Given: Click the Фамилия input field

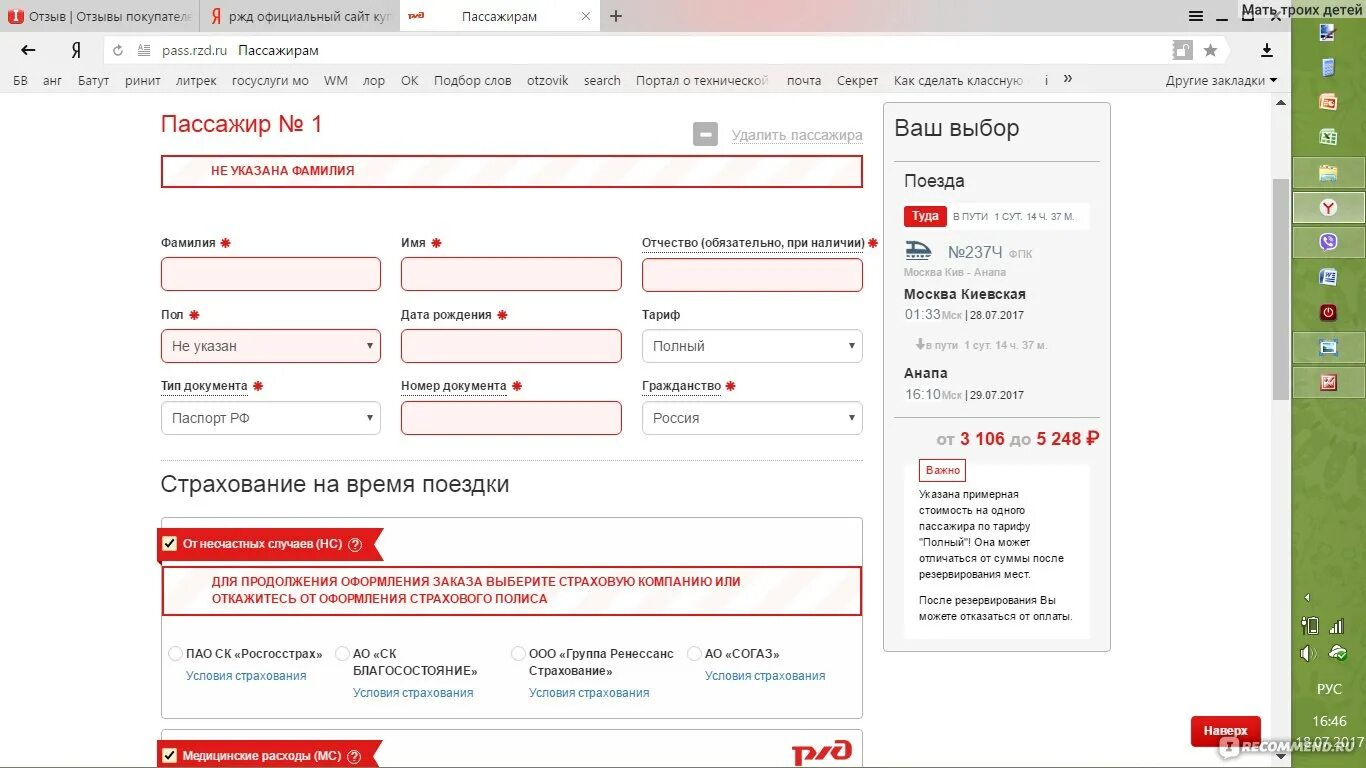Looking at the screenshot, I should [271, 274].
